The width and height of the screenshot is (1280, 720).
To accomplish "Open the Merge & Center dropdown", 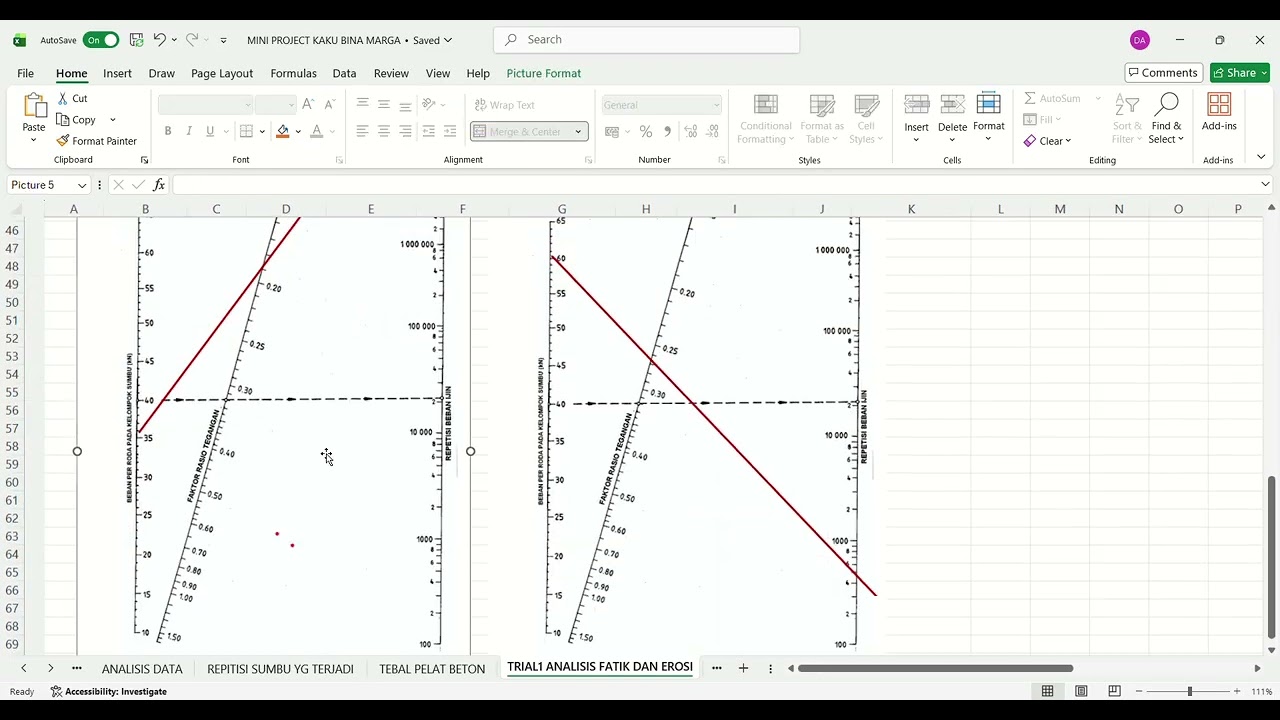I will coord(578,132).
